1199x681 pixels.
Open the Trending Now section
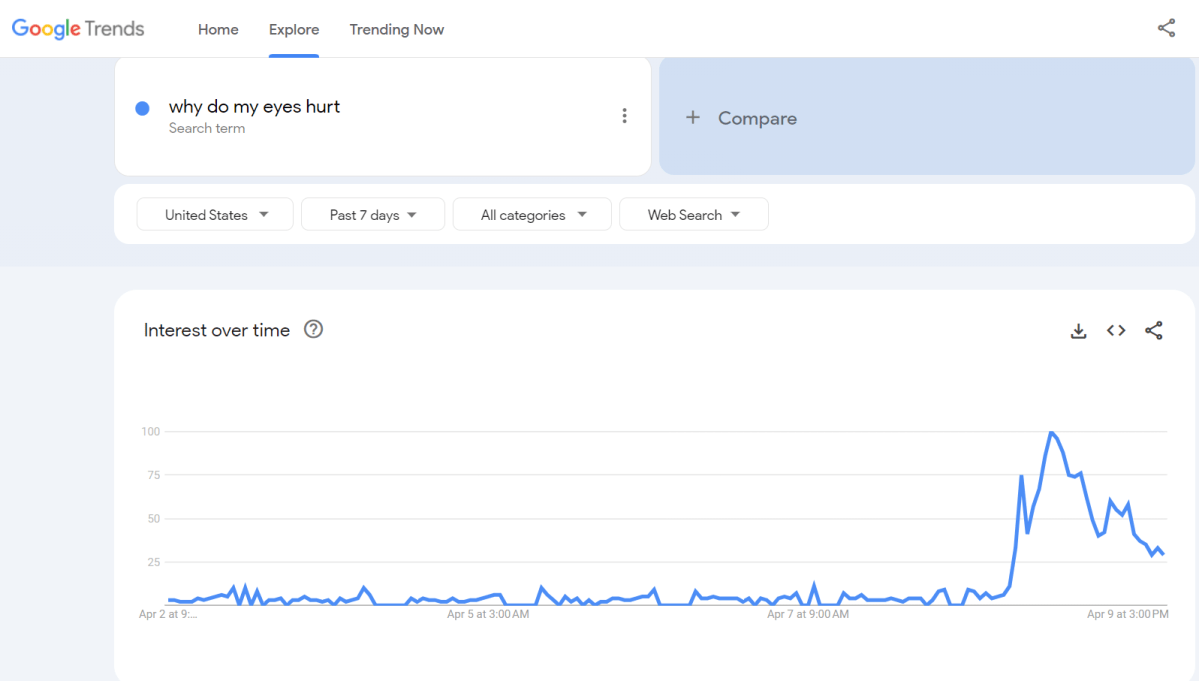point(396,29)
